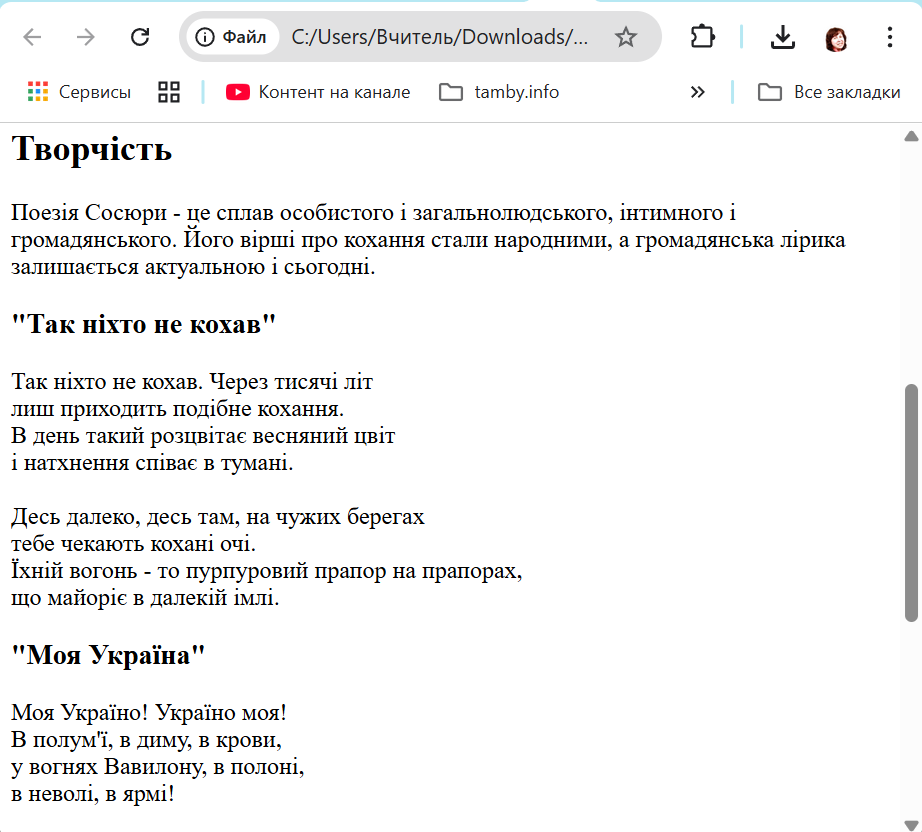This screenshot has height=832, width=922.
Task: Click the browser forward arrow
Action: (x=86, y=37)
